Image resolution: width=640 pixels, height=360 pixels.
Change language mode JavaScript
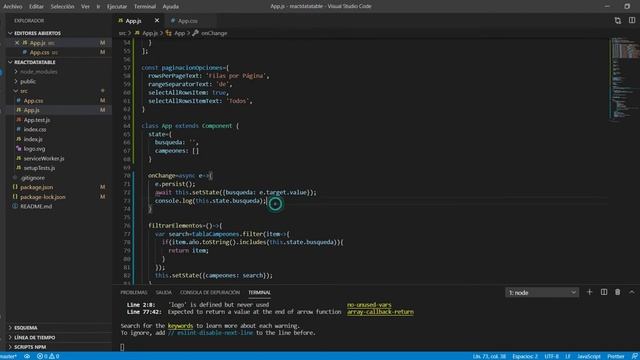[589, 356]
